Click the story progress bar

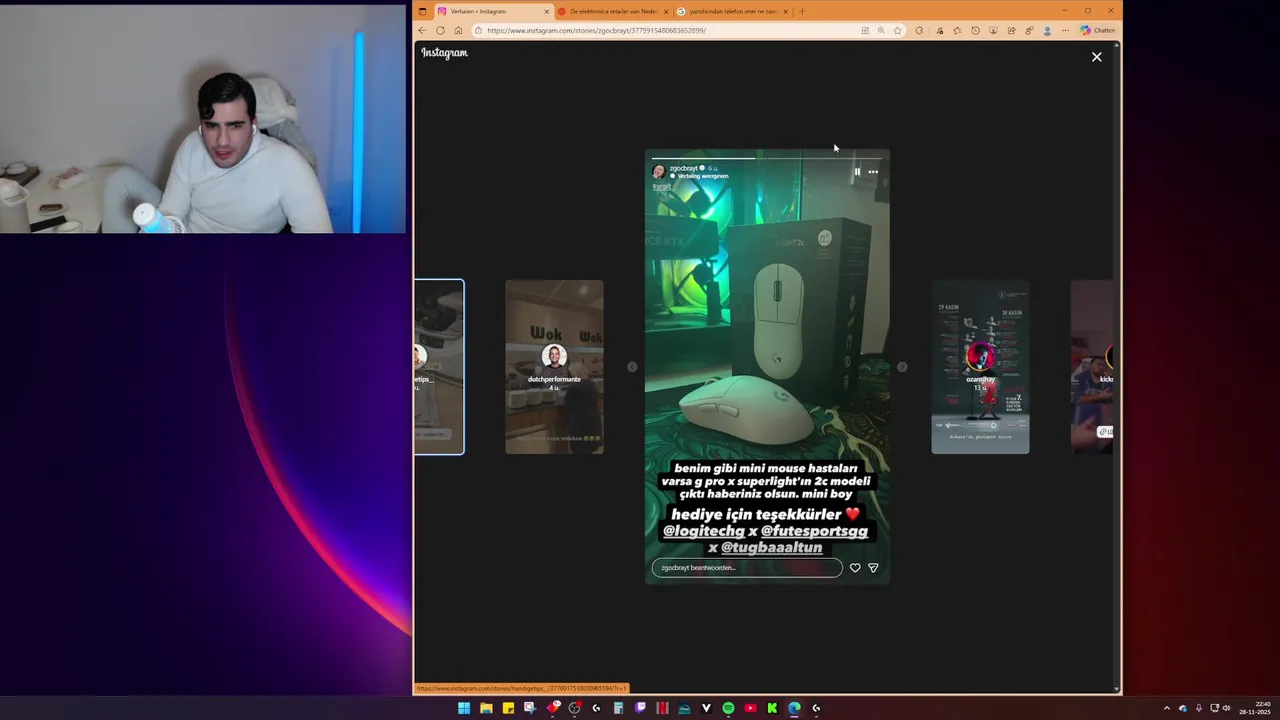point(767,158)
